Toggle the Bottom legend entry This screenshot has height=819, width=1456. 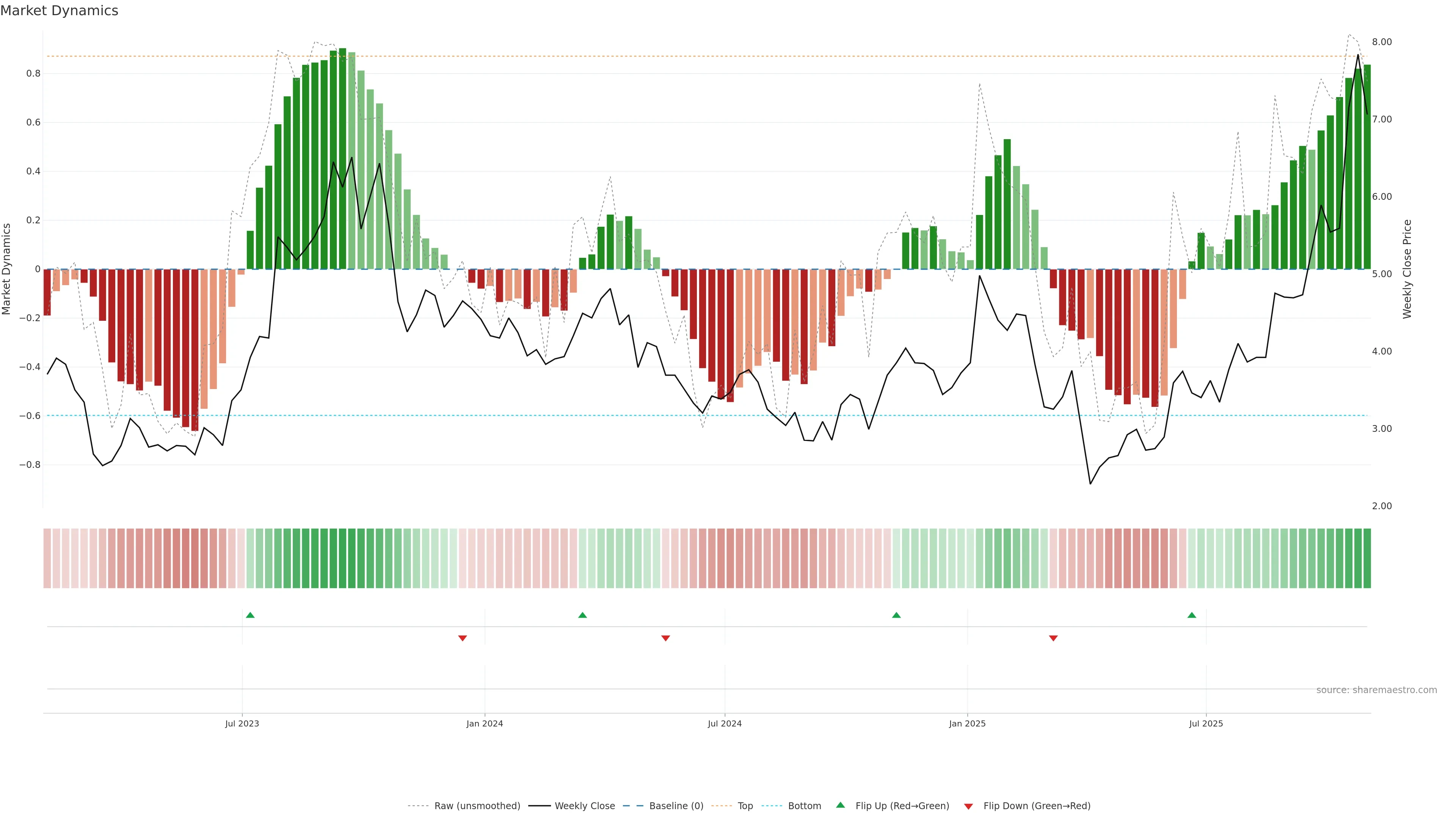[x=804, y=806]
